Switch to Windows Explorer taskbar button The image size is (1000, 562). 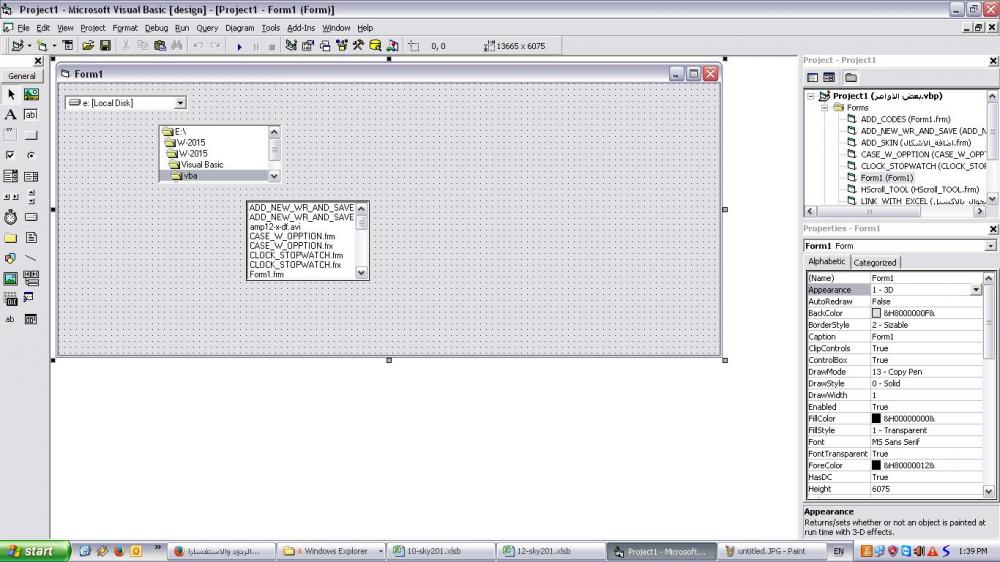tap(332, 551)
